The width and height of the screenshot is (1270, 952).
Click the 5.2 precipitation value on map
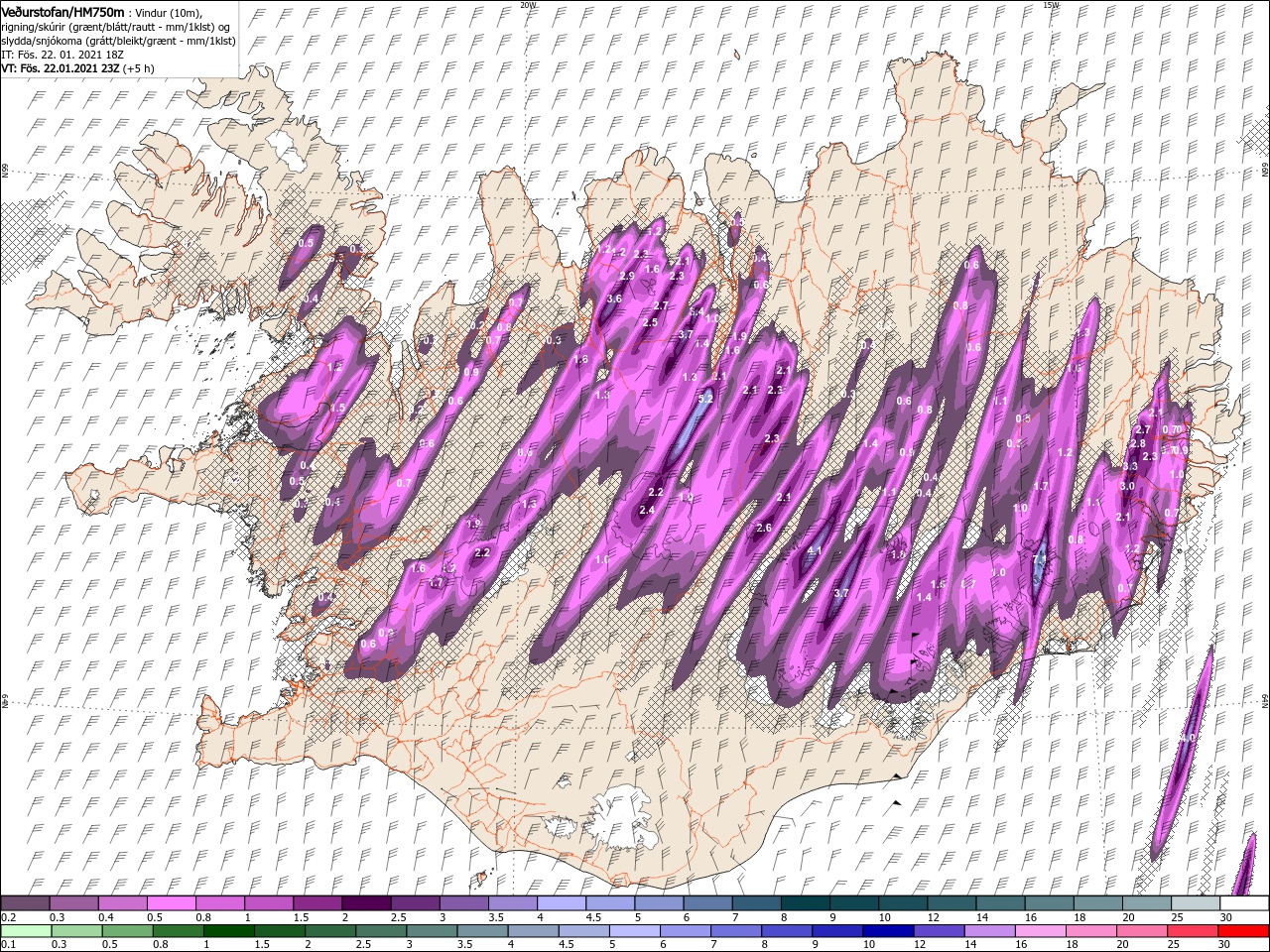(705, 397)
